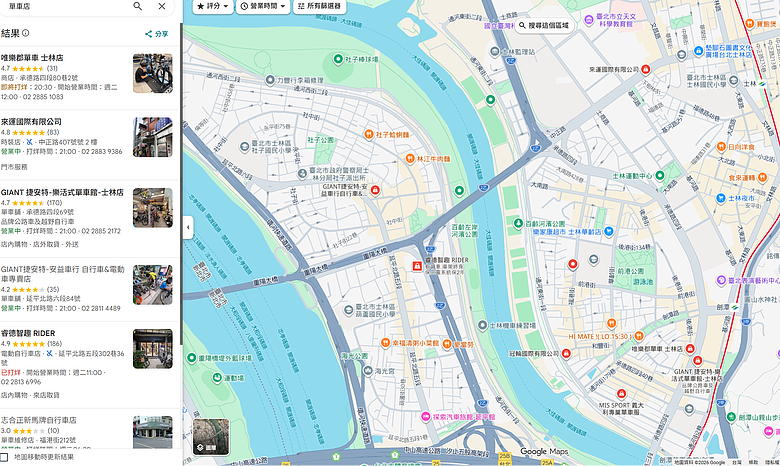The width and height of the screenshot is (780, 466).
Task: Click 麥當勞 restaurant pin
Action: click(447, 344)
